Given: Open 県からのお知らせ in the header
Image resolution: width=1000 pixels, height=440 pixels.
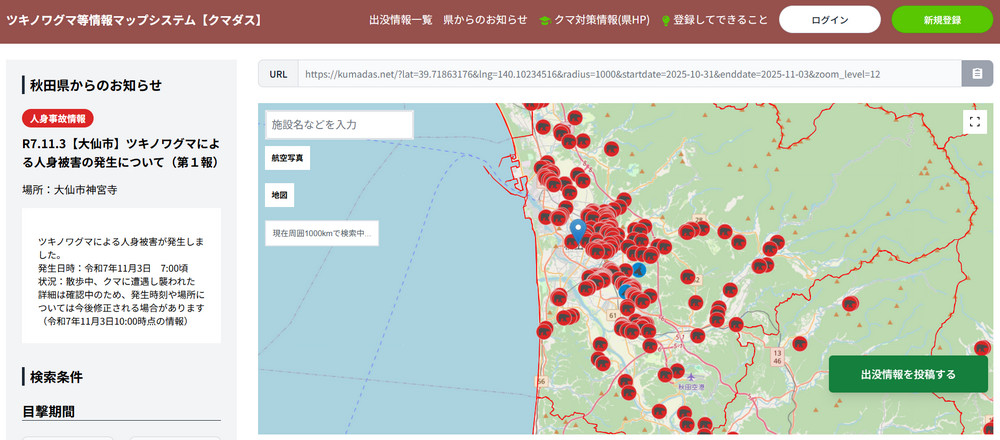Looking at the screenshot, I should [485, 20].
